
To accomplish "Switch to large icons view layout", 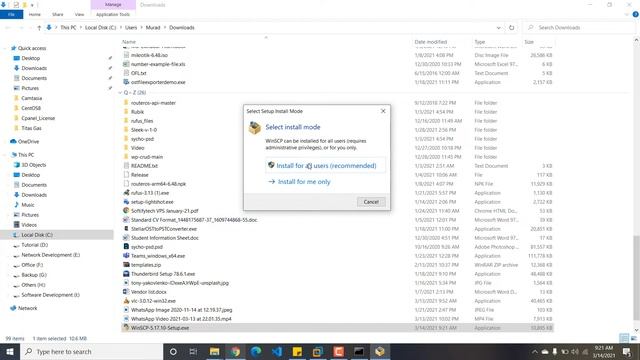I will (x=633, y=338).
